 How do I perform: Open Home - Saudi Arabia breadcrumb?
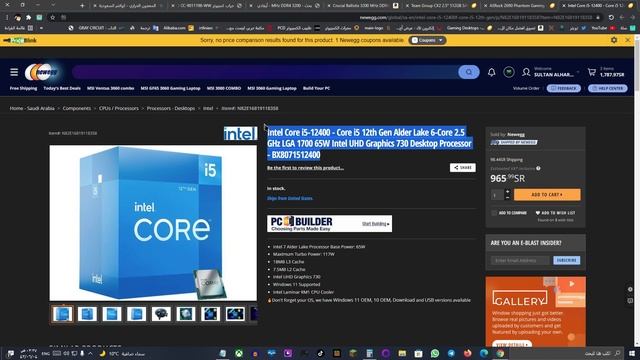pos(32,108)
